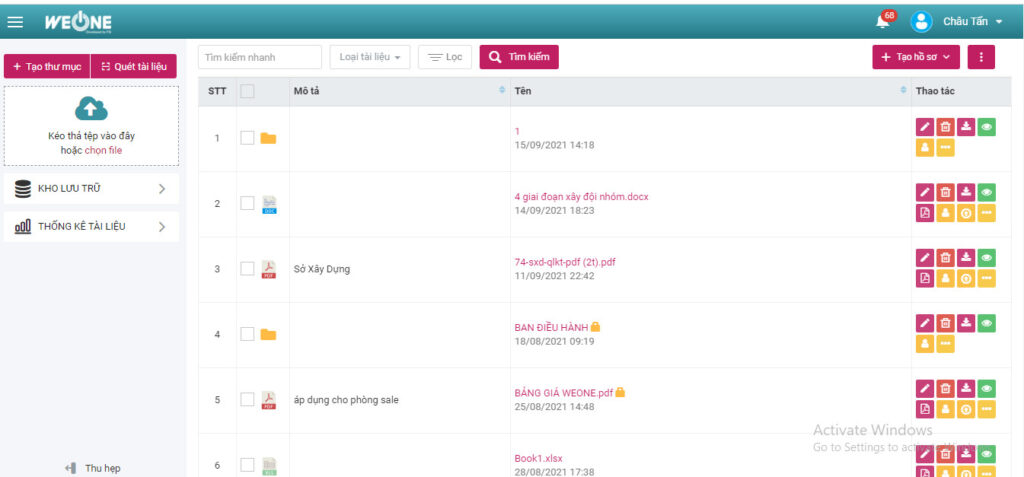Open the hamburger menu next to WEONE logo
The height and width of the screenshot is (477, 1024).
click(x=15, y=22)
